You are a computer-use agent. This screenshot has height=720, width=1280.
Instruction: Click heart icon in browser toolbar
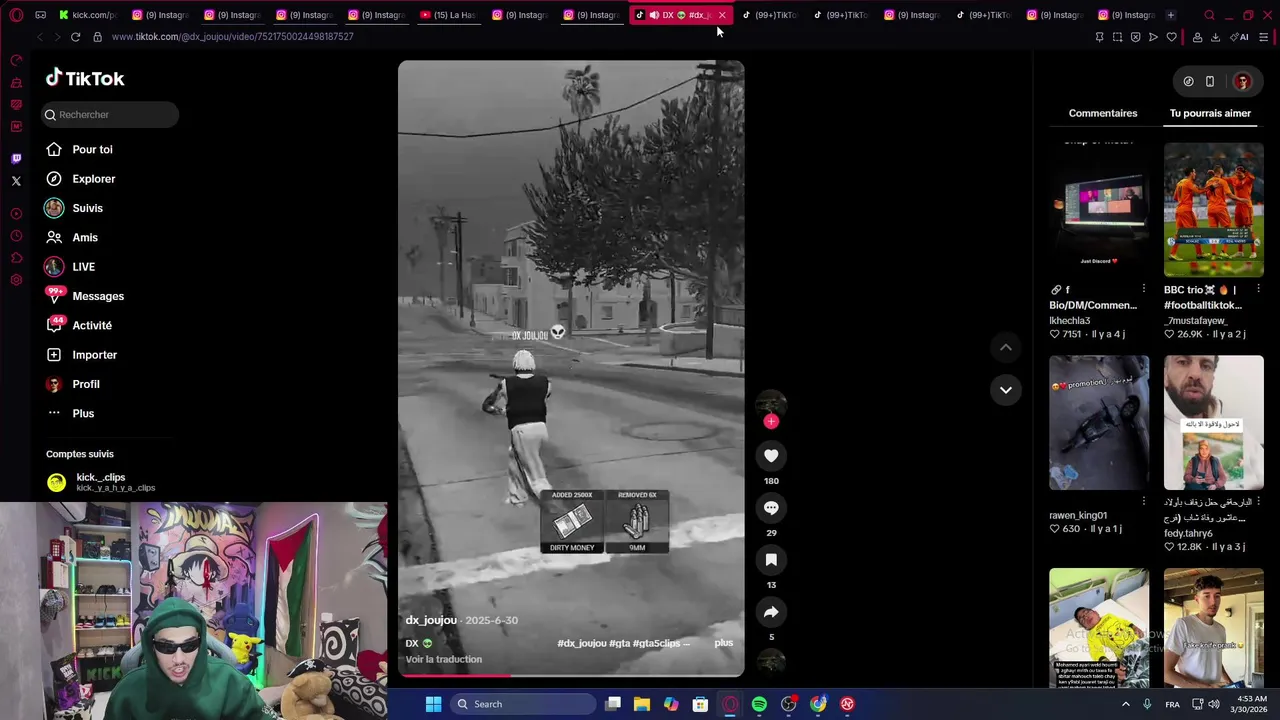pyautogui.click(x=1172, y=37)
